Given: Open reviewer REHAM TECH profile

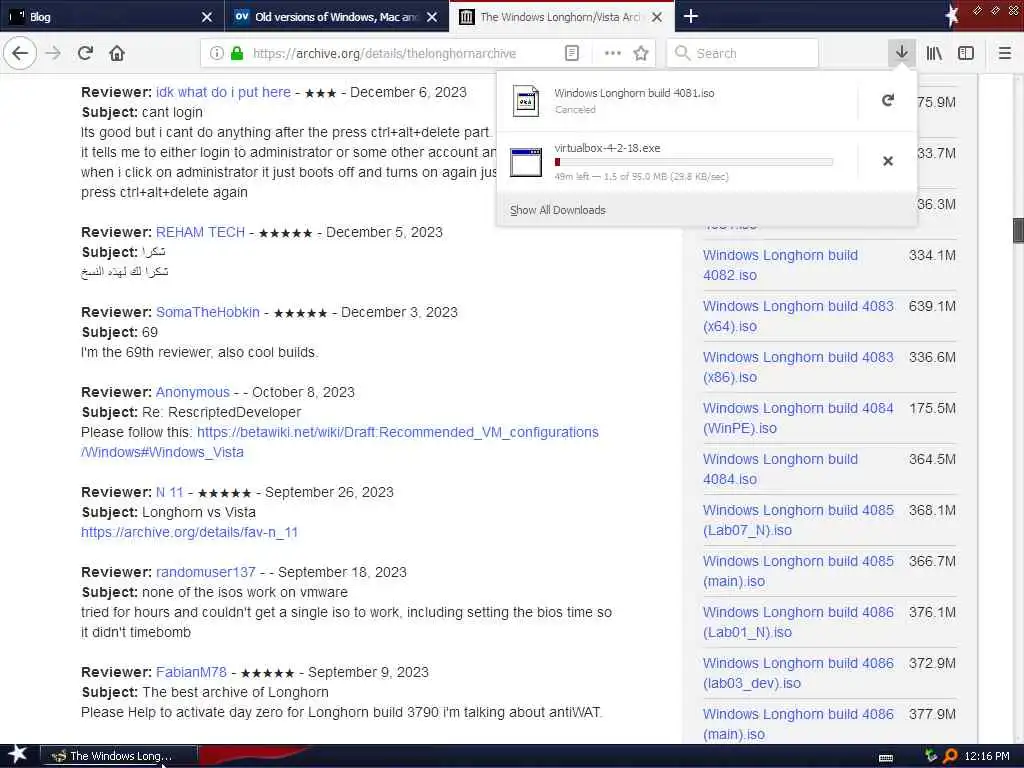Looking at the screenshot, I should (x=200, y=232).
